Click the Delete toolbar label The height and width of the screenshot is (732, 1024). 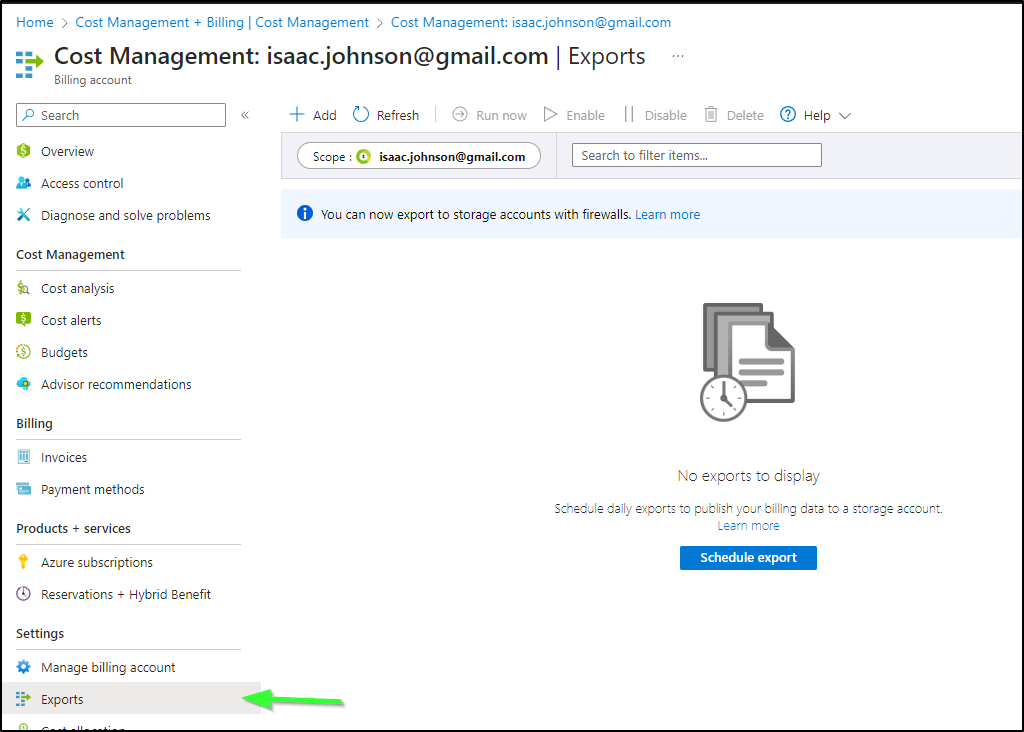(x=745, y=116)
